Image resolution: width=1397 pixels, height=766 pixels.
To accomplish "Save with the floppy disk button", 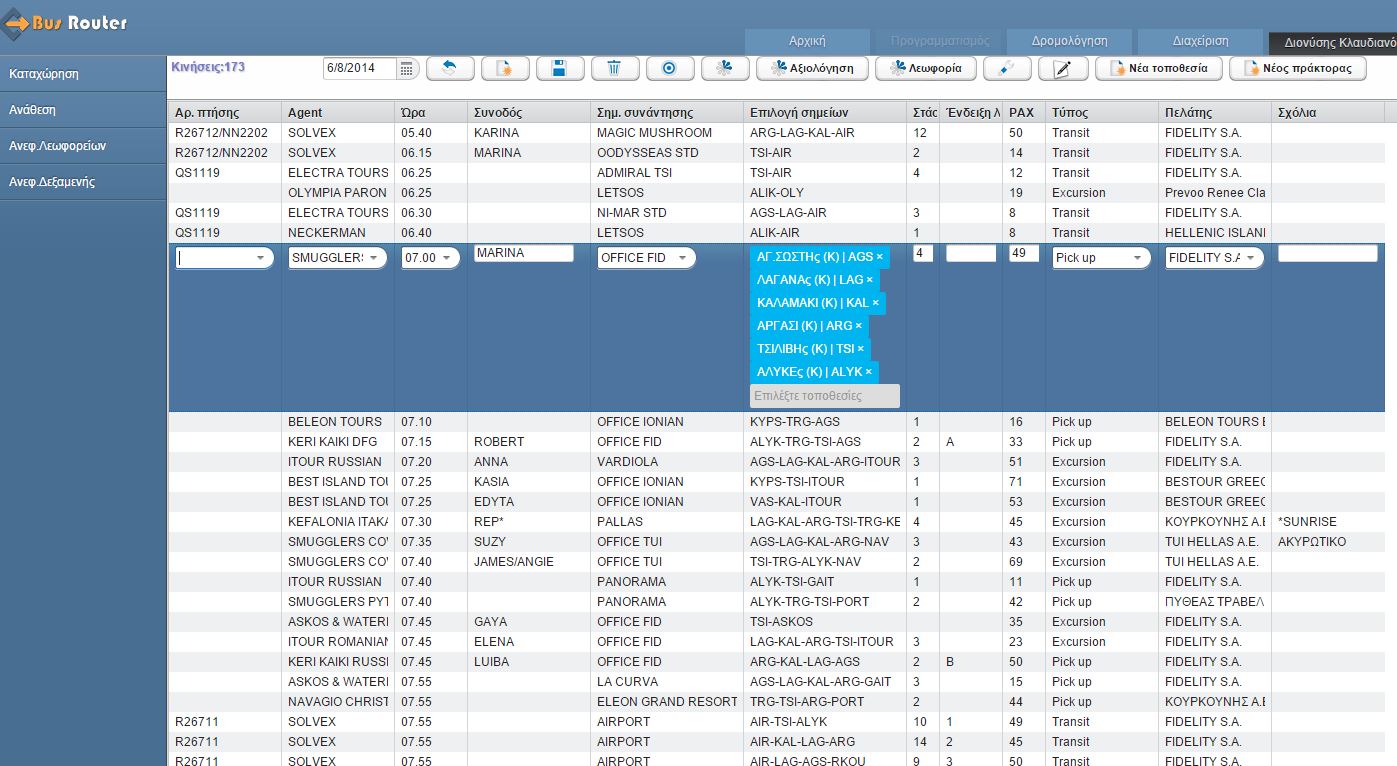I will coord(560,68).
